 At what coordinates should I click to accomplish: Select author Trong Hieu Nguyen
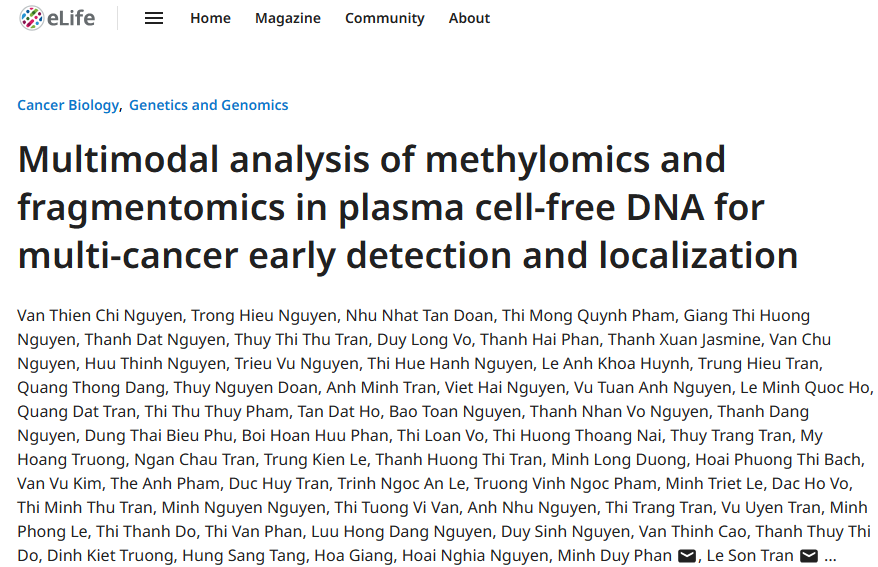260,316
